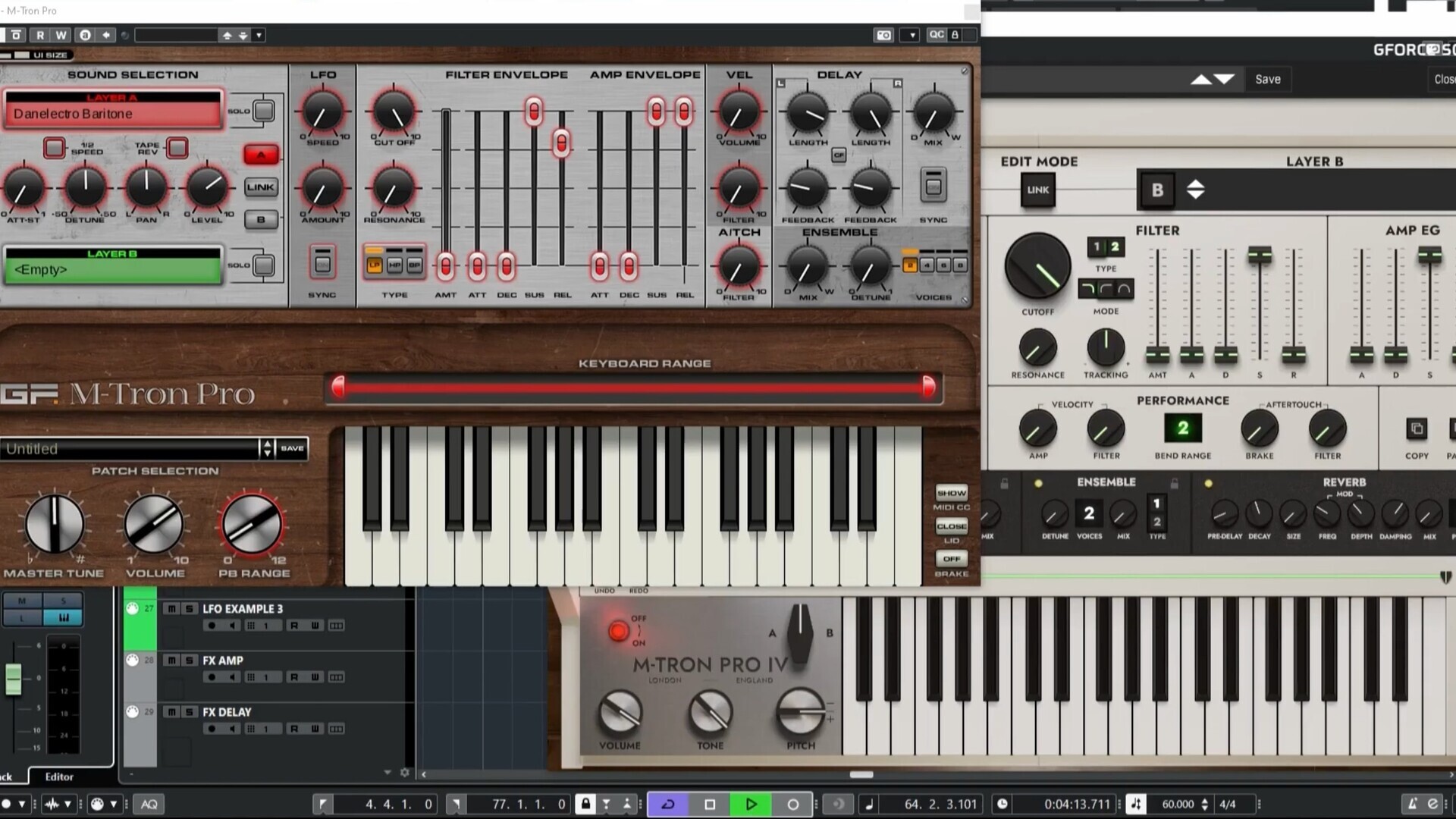The height and width of the screenshot is (819, 1456).
Task: Toggle the purple Cycle loop button
Action: point(668,805)
